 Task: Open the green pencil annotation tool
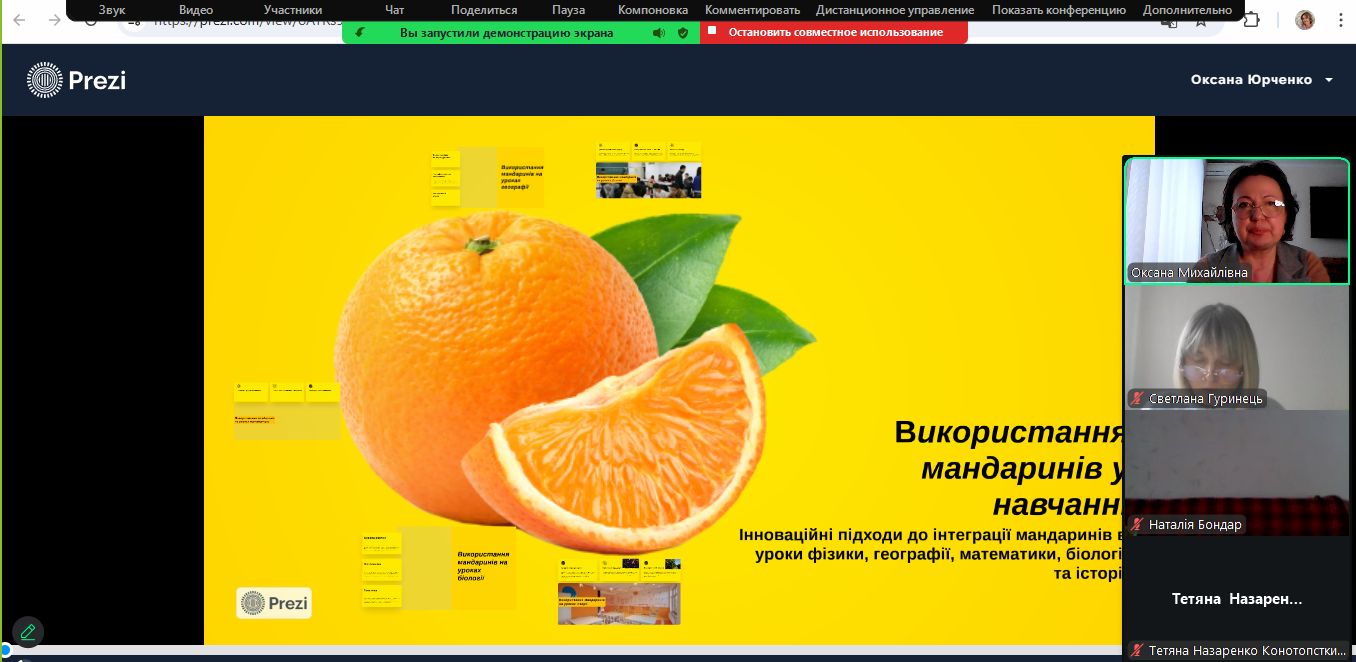28,631
